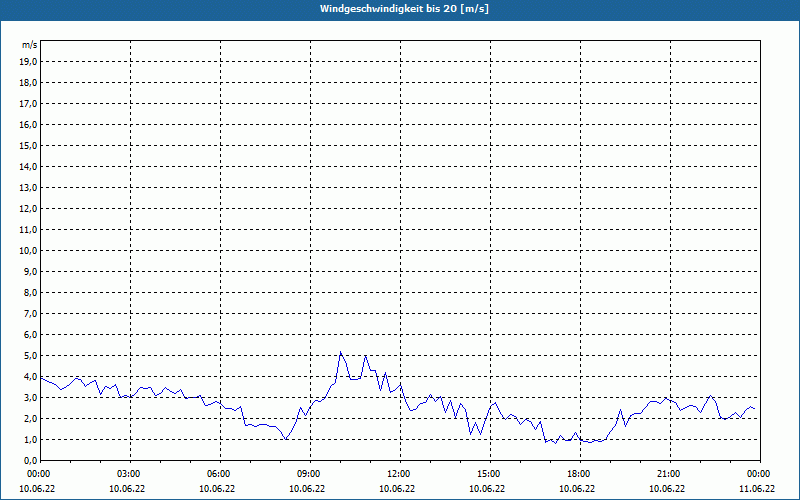Select the '8,0' y-axis label

click(30, 292)
